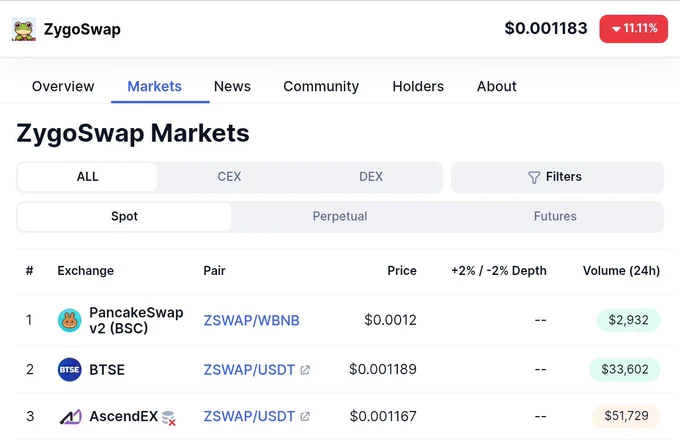Open the ZSWAP/WBNB pair link

tap(252, 321)
